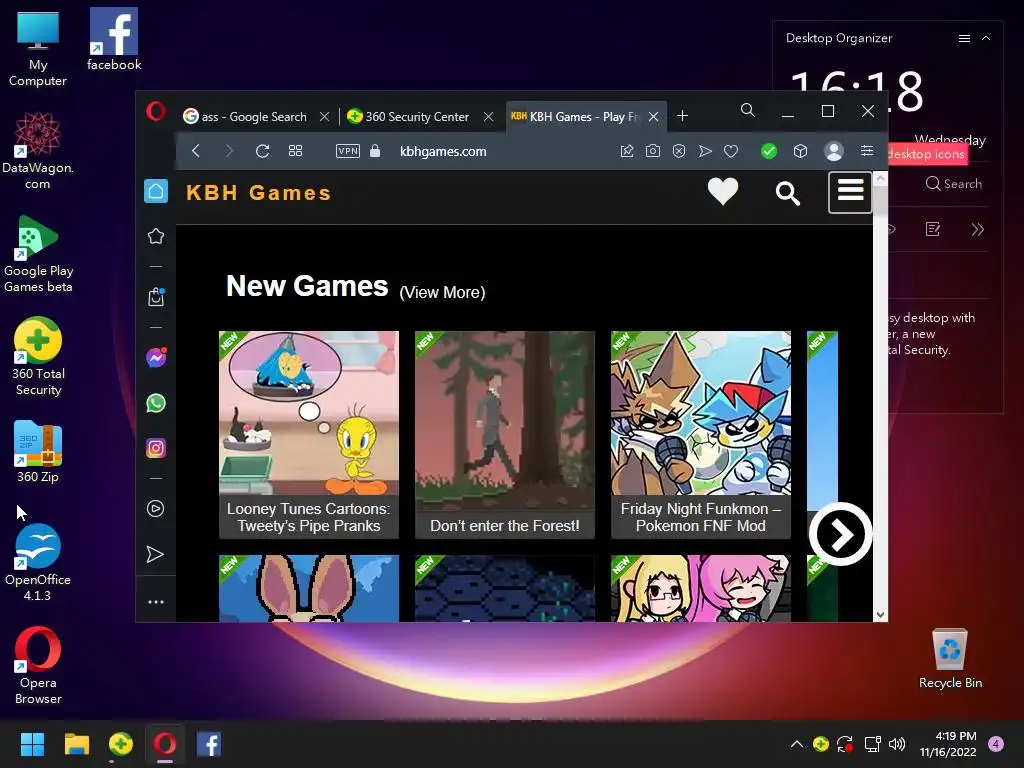This screenshot has width=1024, height=768.
Task: Open the Recycle Bin on desktop
Action: pyautogui.click(x=950, y=658)
